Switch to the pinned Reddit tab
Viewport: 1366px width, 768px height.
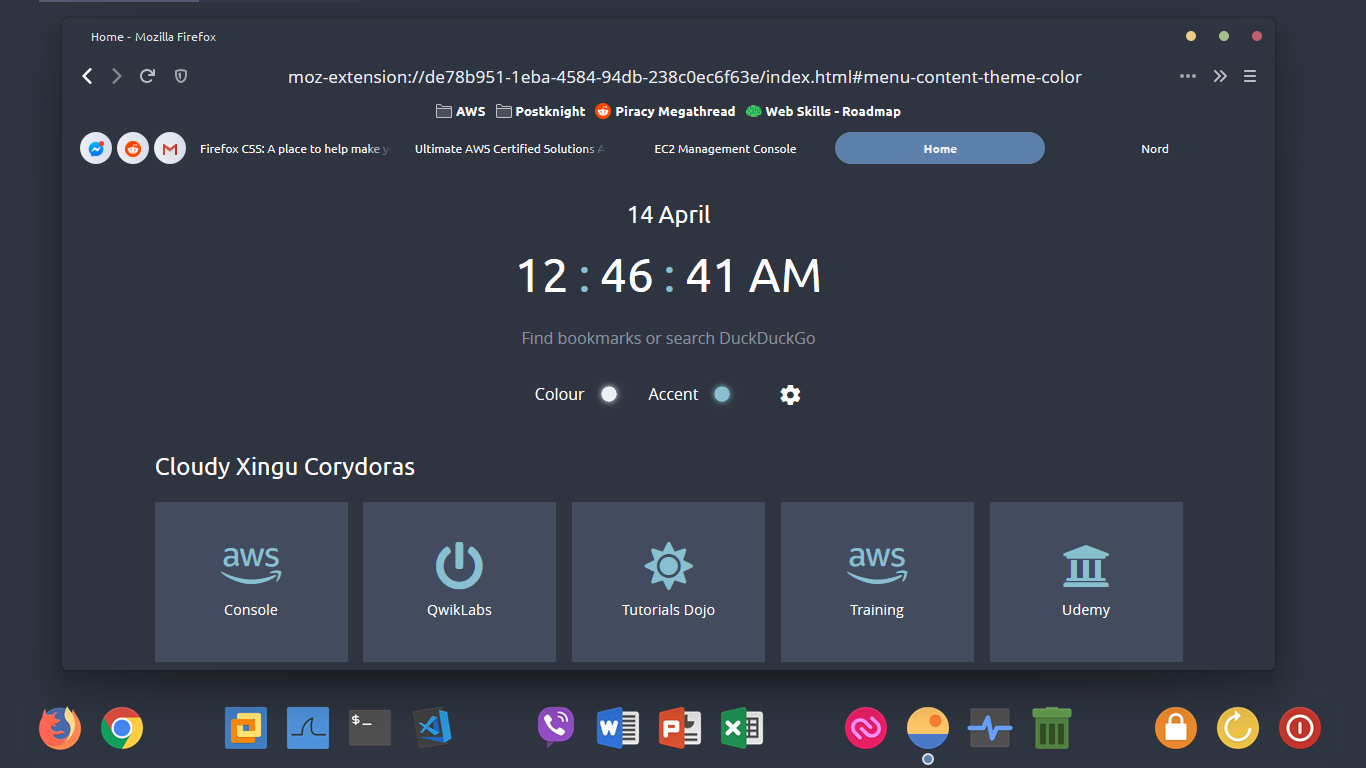coord(133,149)
